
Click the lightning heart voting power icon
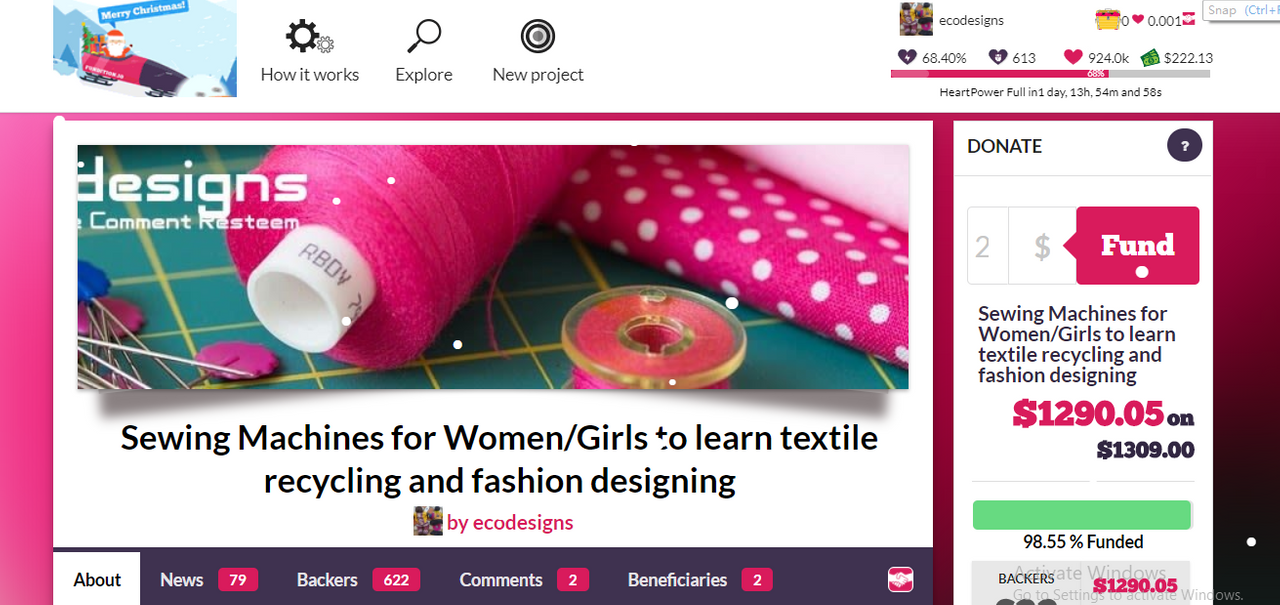coord(907,58)
